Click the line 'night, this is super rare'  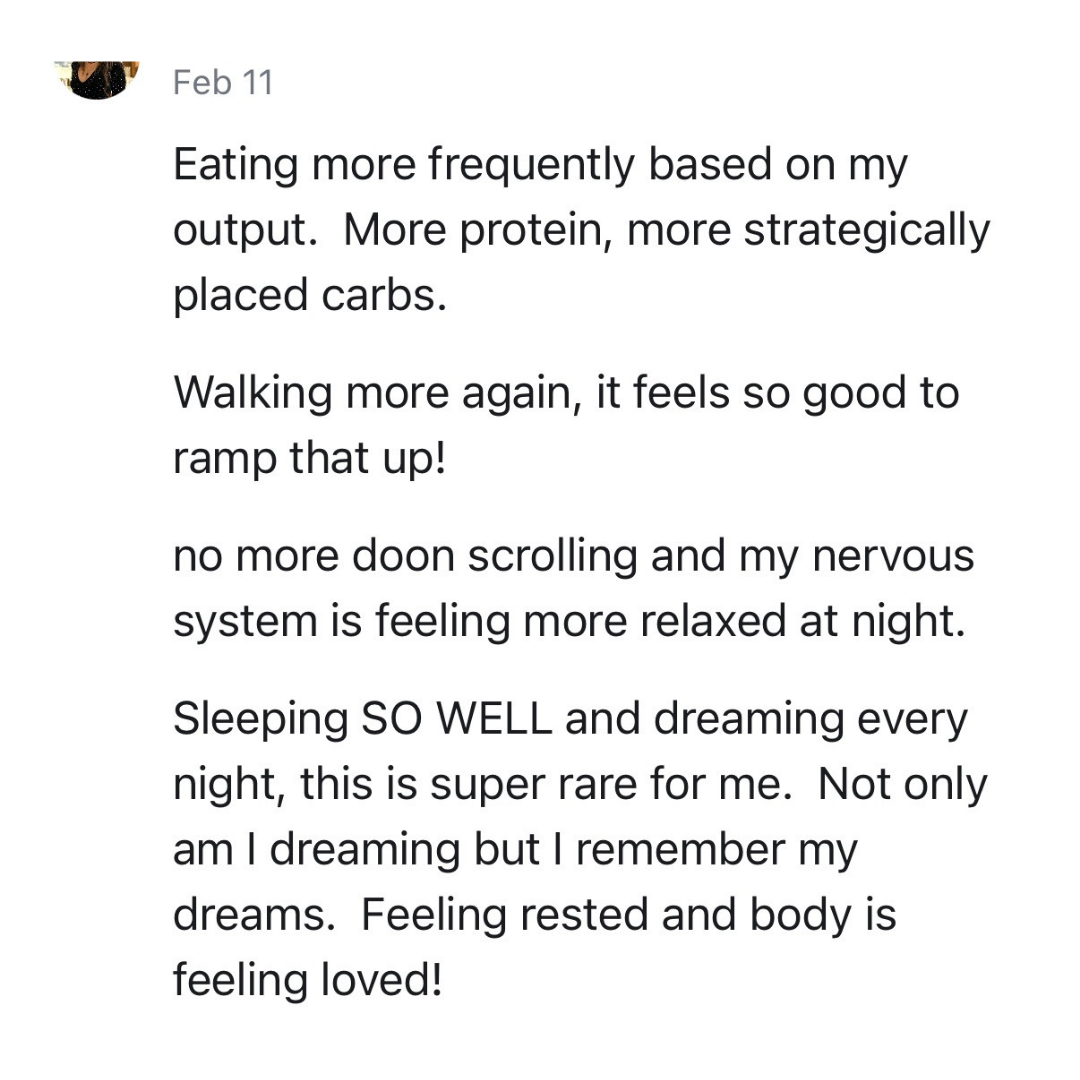[x=580, y=785]
